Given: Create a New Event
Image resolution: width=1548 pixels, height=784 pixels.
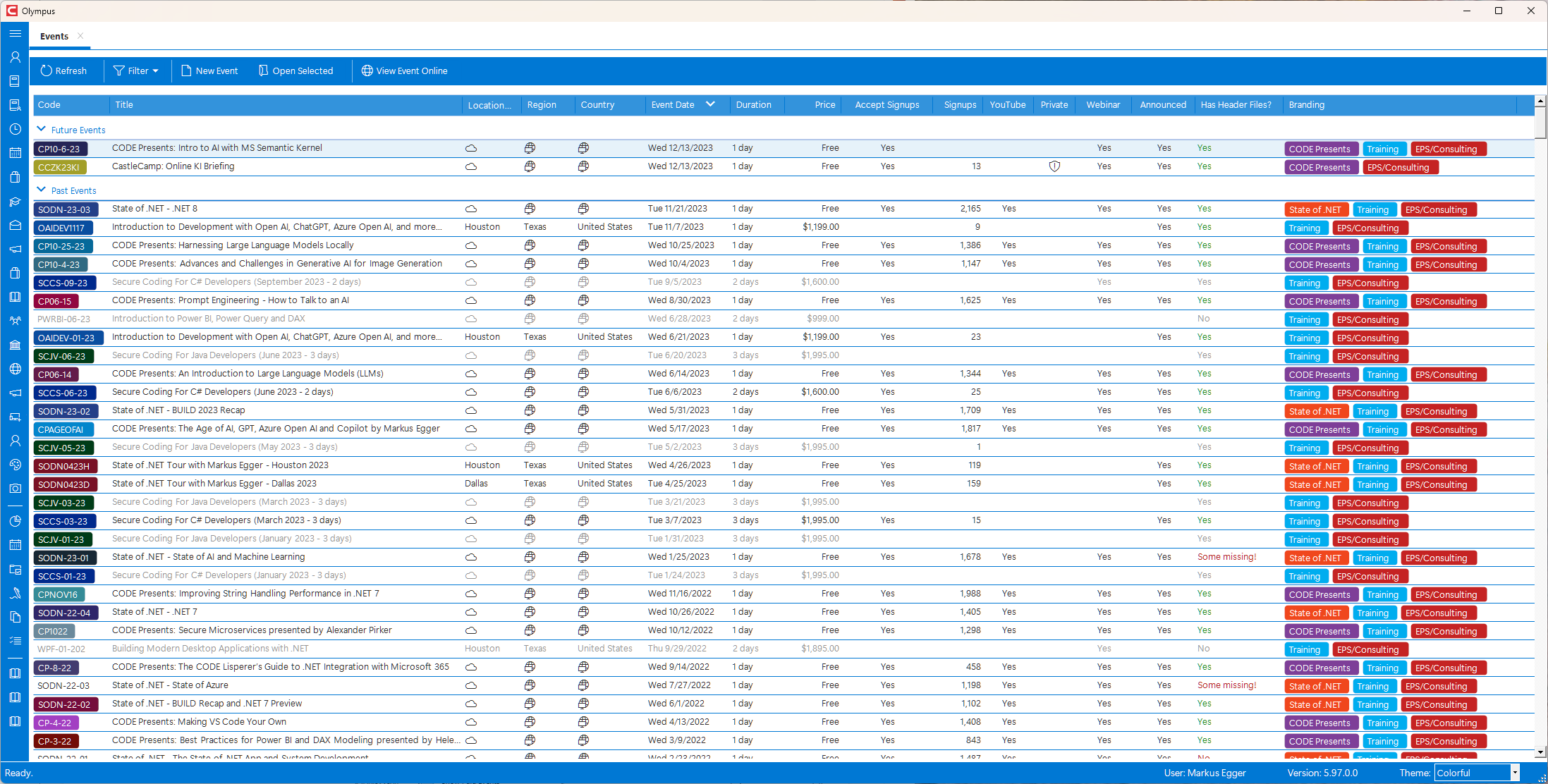Looking at the screenshot, I should click(x=209, y=71).
